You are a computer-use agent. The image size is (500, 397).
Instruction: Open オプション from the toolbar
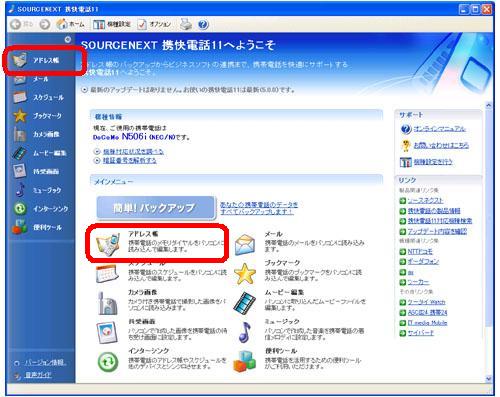[154, 24]
